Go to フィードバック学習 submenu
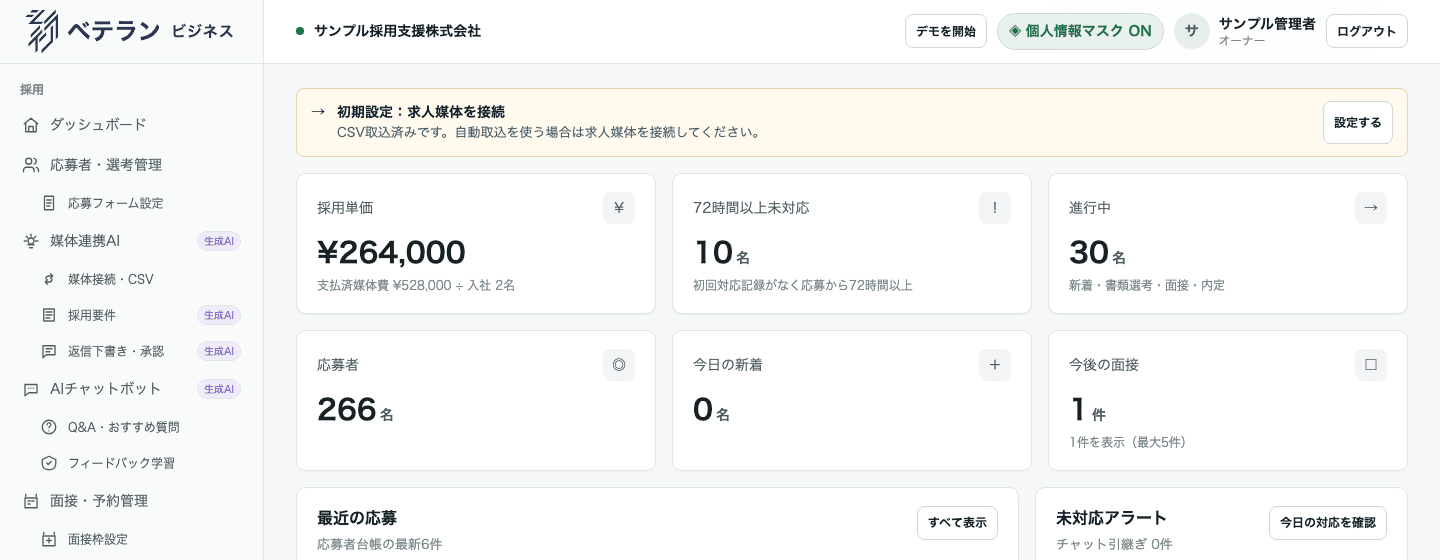 tap(141, 463)
